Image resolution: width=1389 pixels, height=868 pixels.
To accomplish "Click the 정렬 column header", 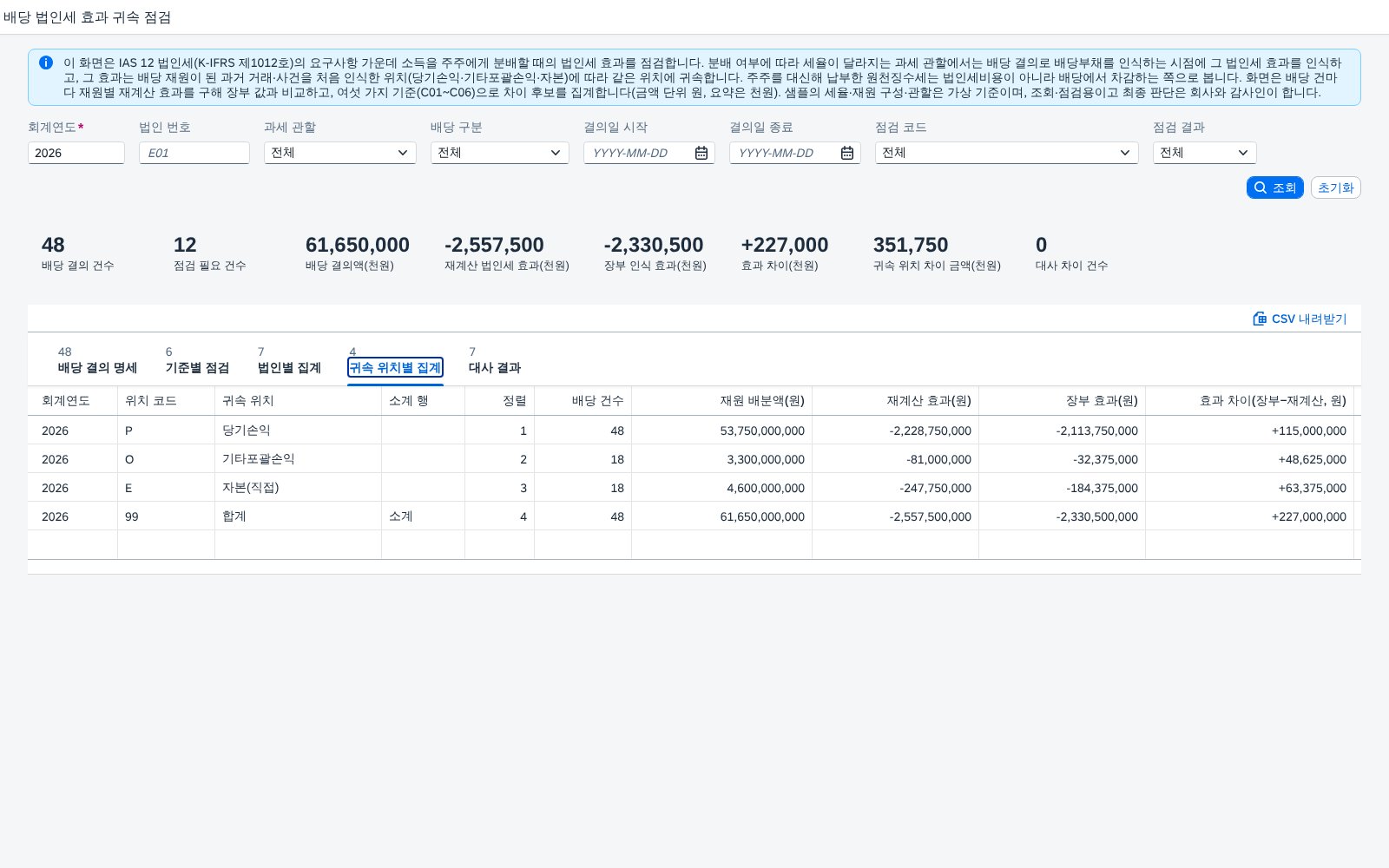I will pos(499,400).
